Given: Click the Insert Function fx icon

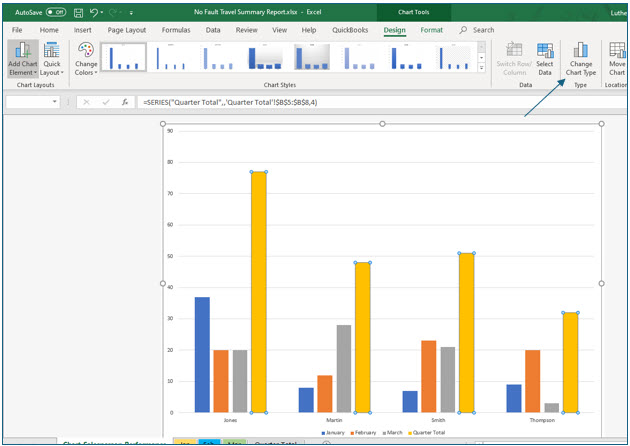Looking at the screenshot, I should click(x=125, y=102).
